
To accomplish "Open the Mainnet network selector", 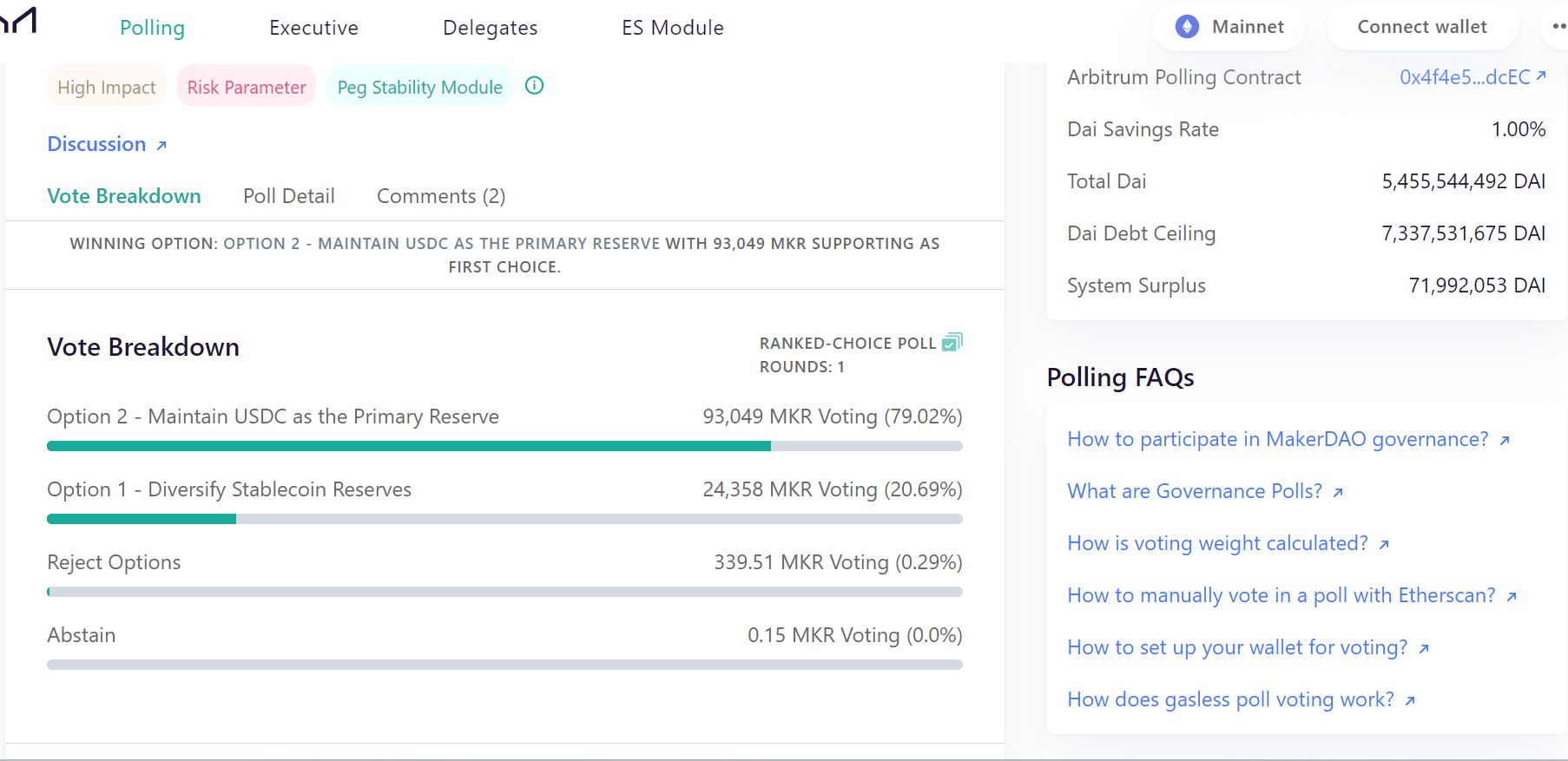I will click(1229, 27).
